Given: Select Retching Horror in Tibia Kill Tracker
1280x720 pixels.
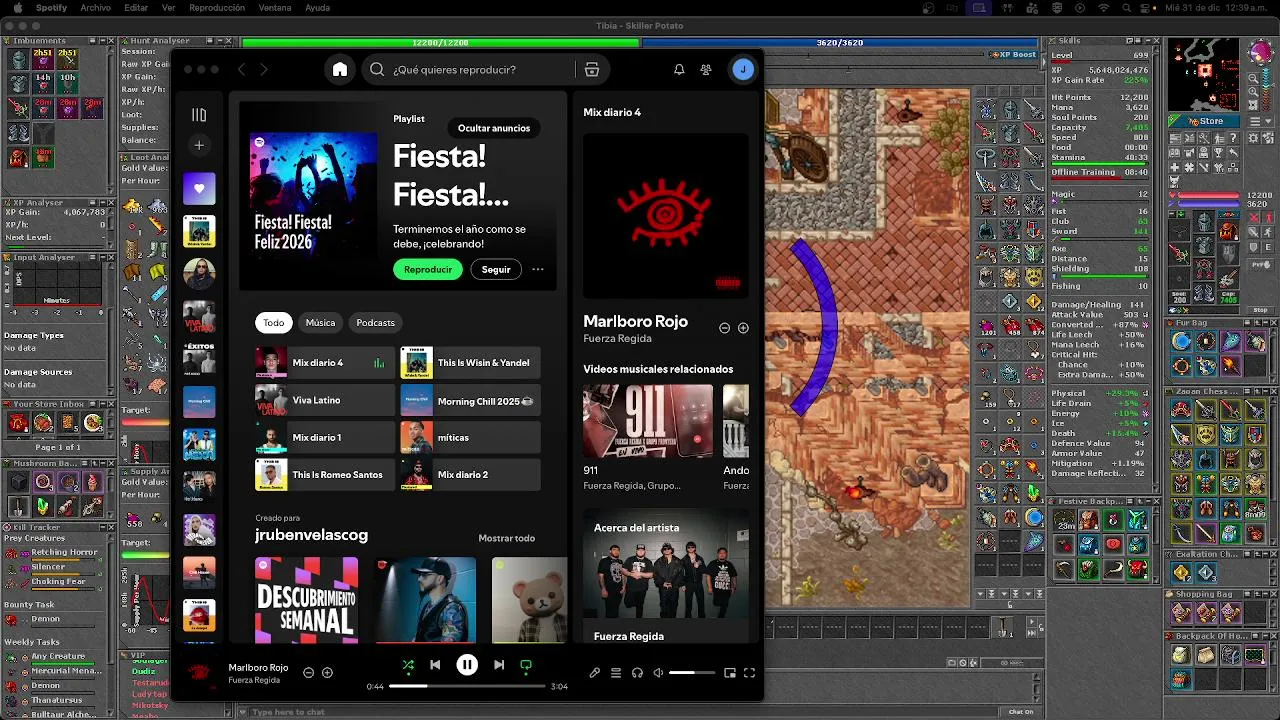Looking at the screenshot, I should (64, 552).
